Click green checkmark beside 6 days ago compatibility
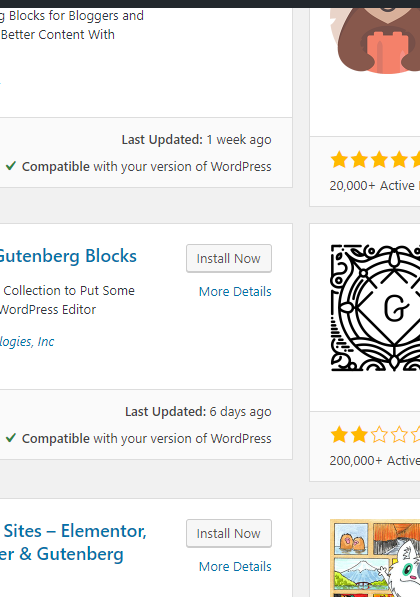This screenshot has height=597, width=420. tap(11, 438)
